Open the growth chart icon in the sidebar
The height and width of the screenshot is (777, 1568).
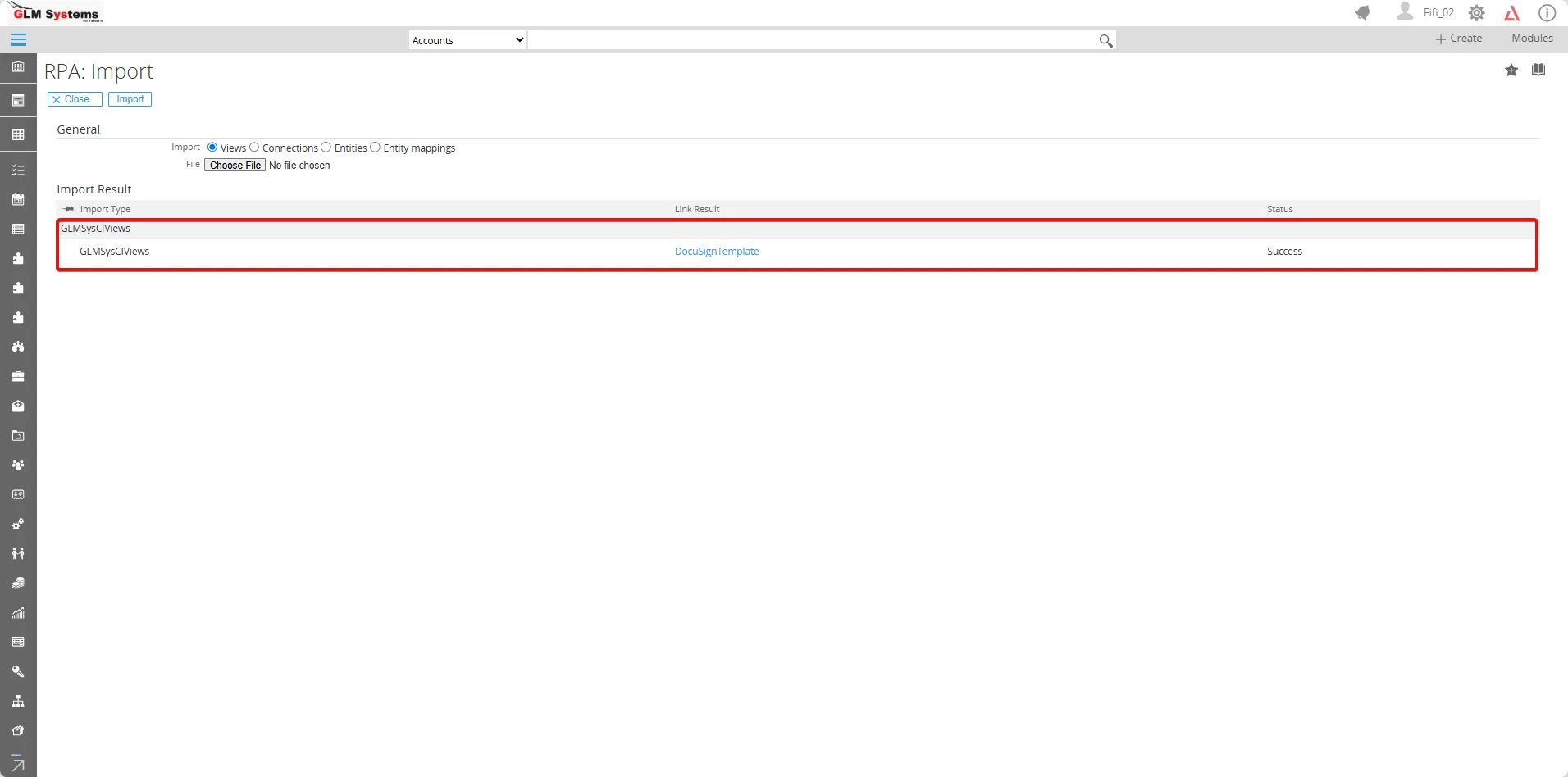tap(18, 613)
